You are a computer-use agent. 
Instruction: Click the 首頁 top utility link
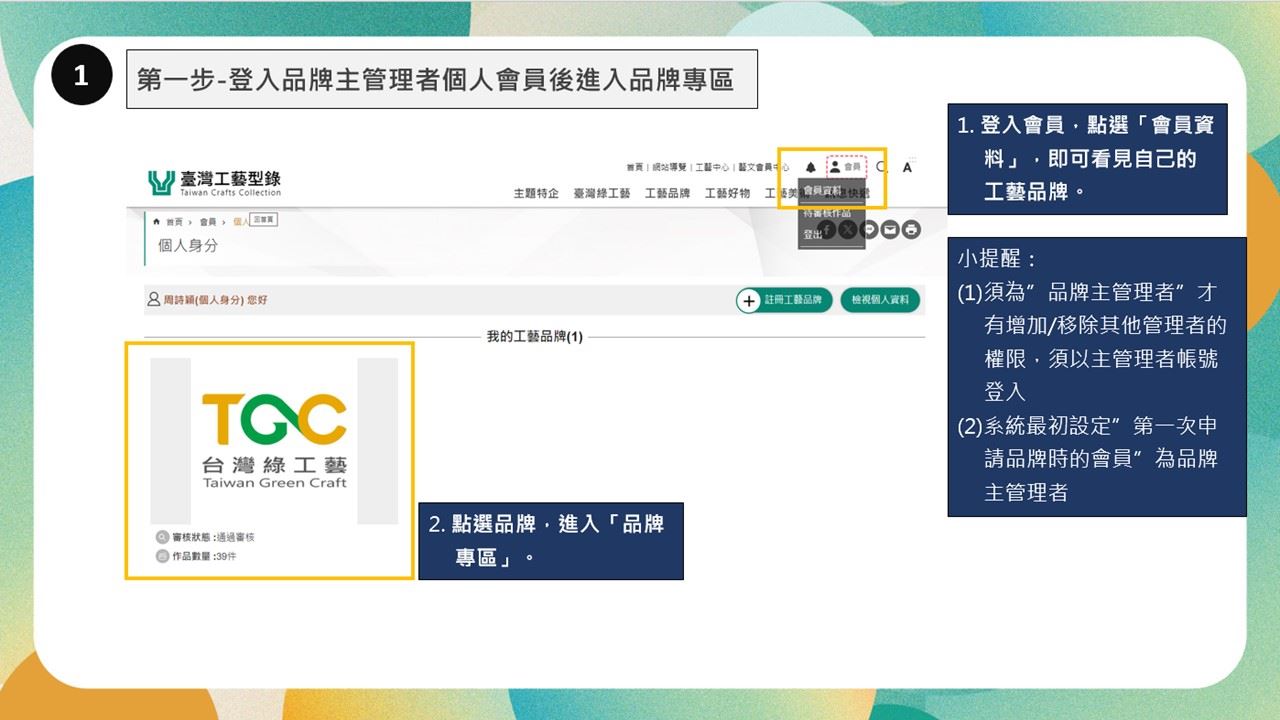pyautogui.click(x=635, y=167)
